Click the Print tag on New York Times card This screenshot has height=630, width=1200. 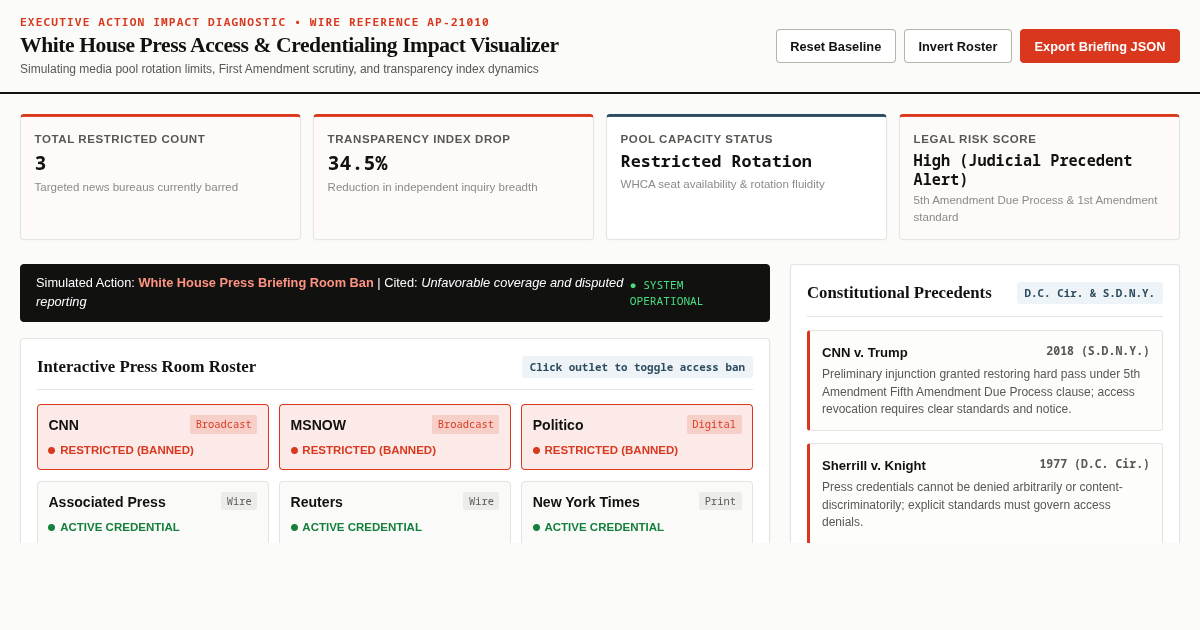pos(720,501)
